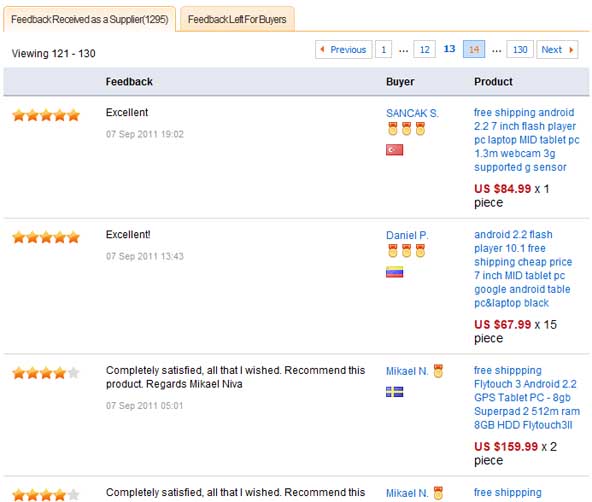Select Feedback Received as a Supplier tab

89,19
